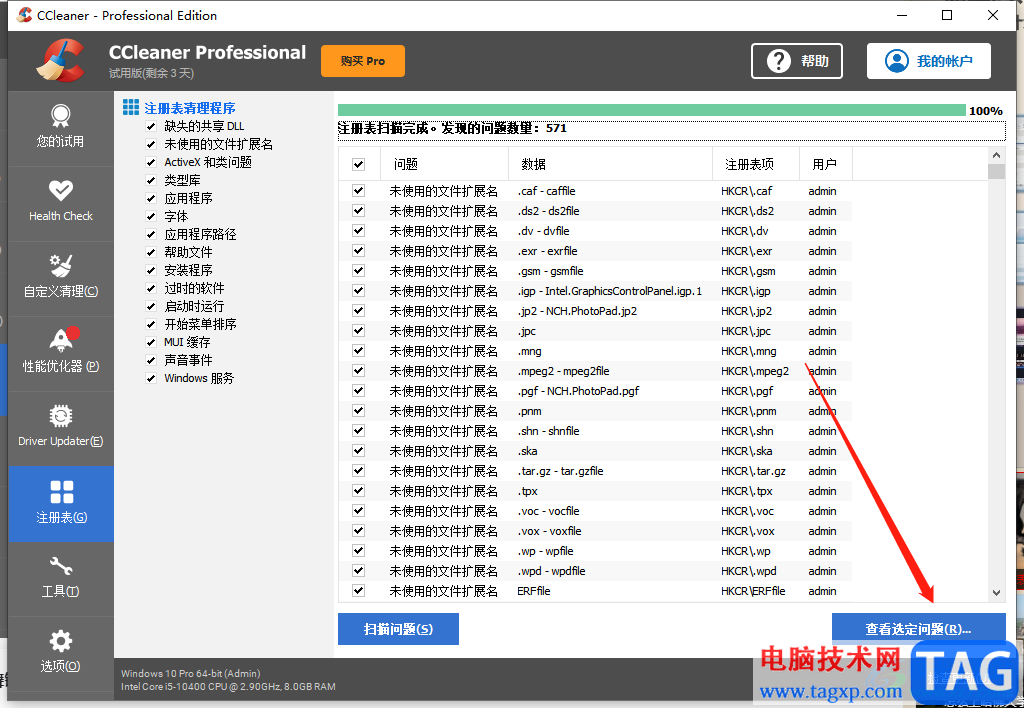Open Driver Updater section
Image resolution: width=1024 pixels, height=708 pixels.
coord(60,428)
